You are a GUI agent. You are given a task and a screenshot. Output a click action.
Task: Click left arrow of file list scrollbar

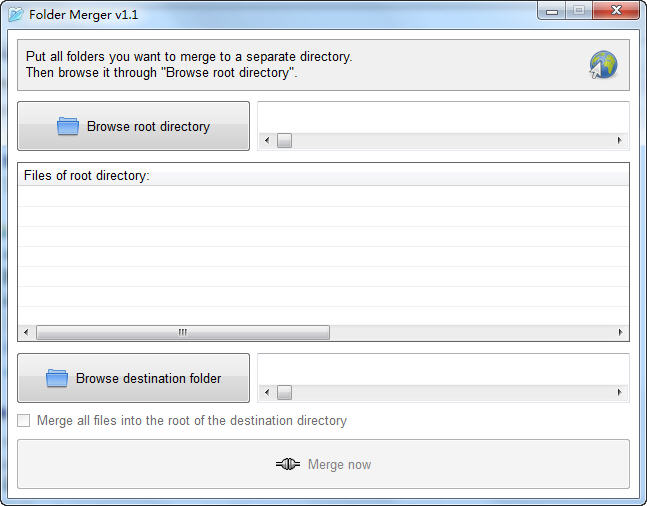coord(26,332)
